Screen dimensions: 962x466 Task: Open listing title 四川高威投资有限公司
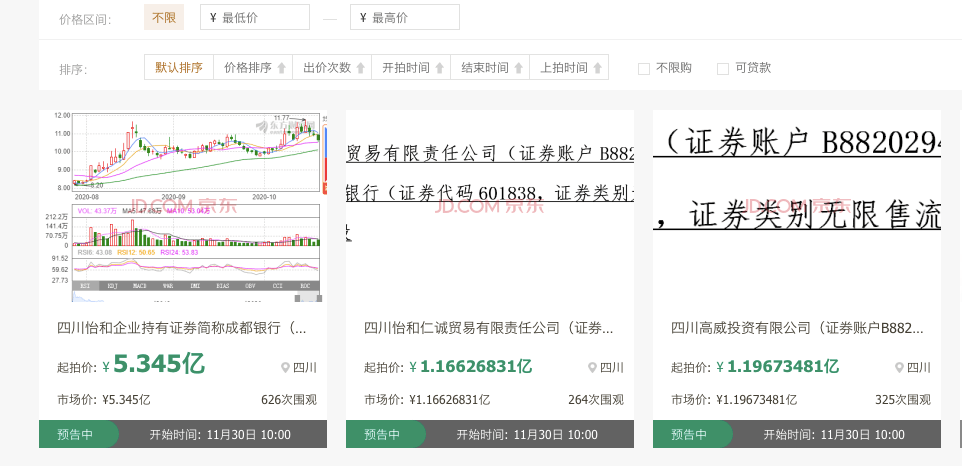(797, 328)
